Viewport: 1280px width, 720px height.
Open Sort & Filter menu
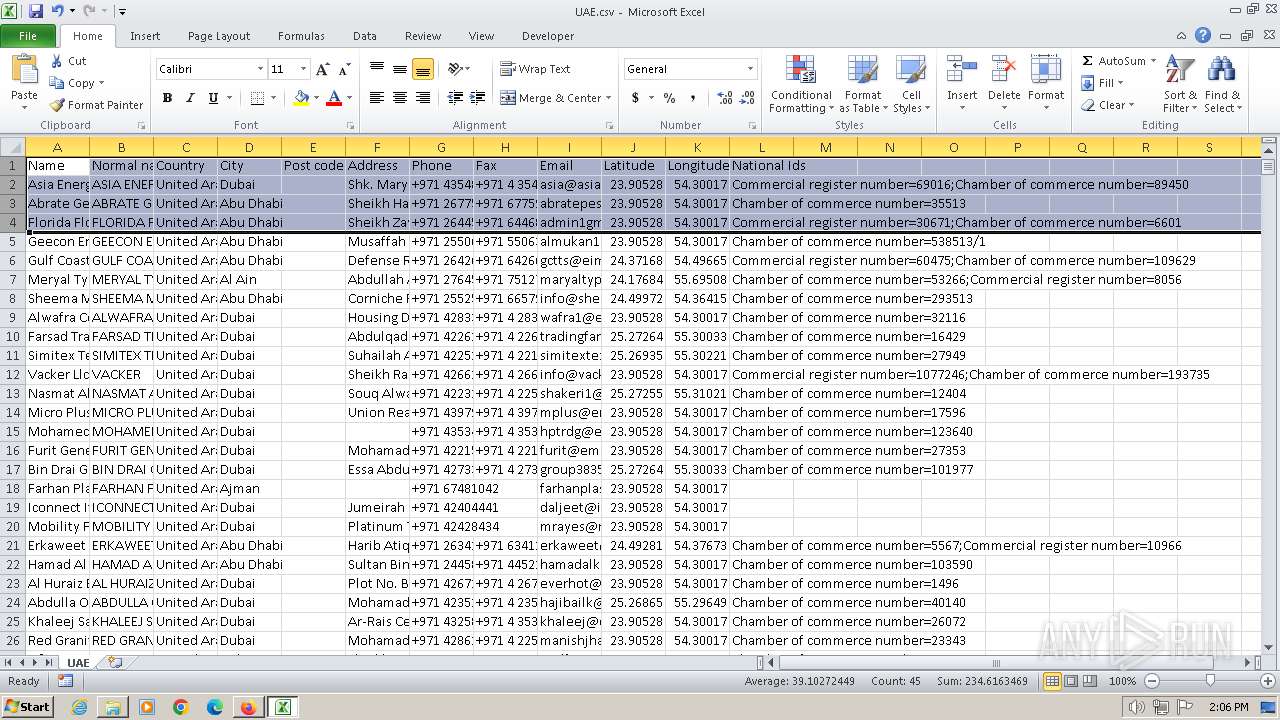[1180, 84]
